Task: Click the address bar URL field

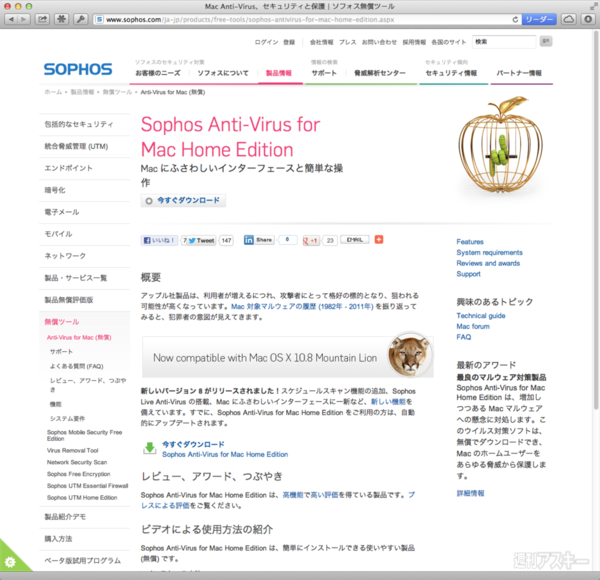Action: (308, 20)
